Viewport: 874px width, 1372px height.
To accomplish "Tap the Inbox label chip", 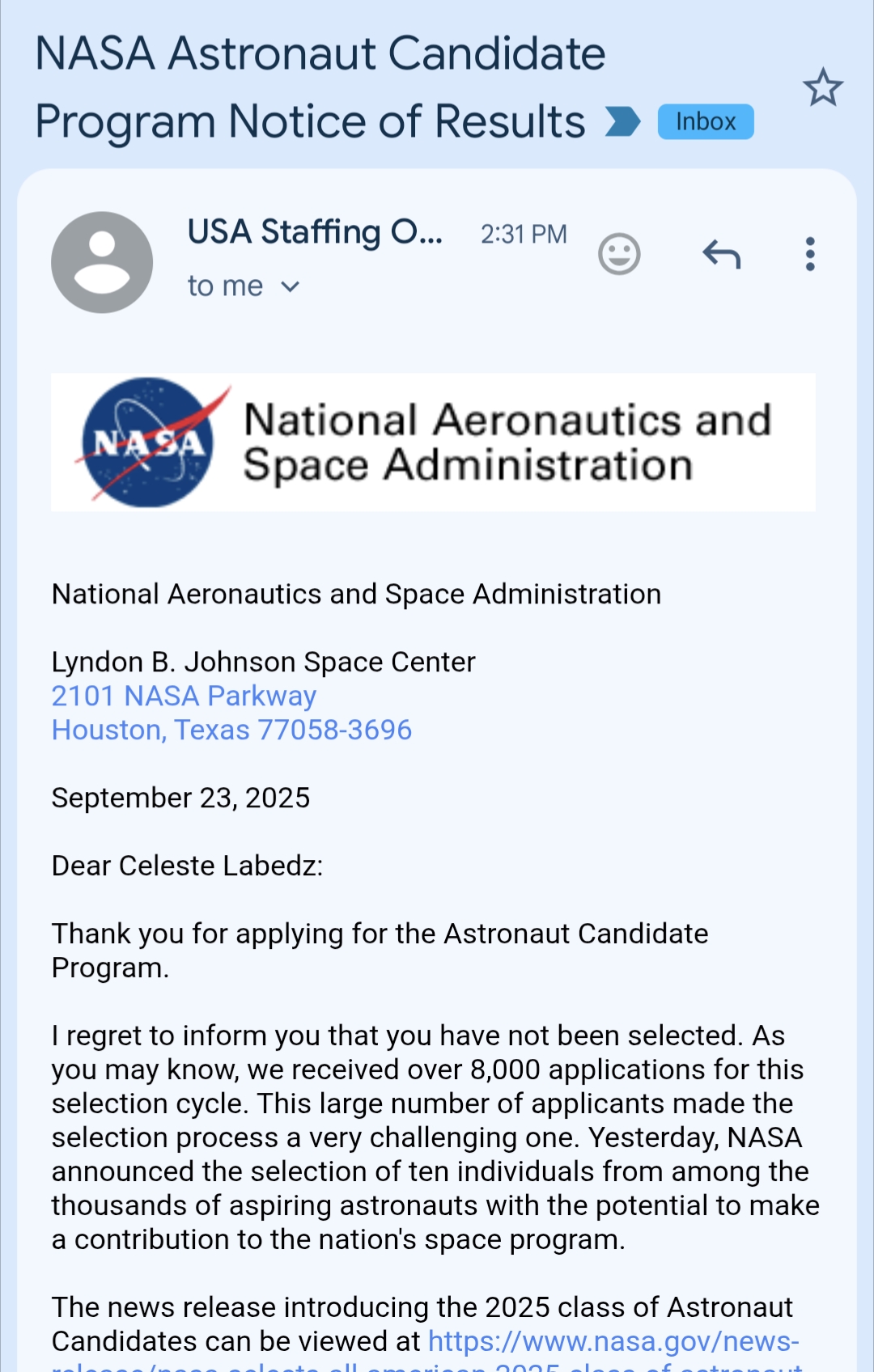I will click(x=705, y=121).
